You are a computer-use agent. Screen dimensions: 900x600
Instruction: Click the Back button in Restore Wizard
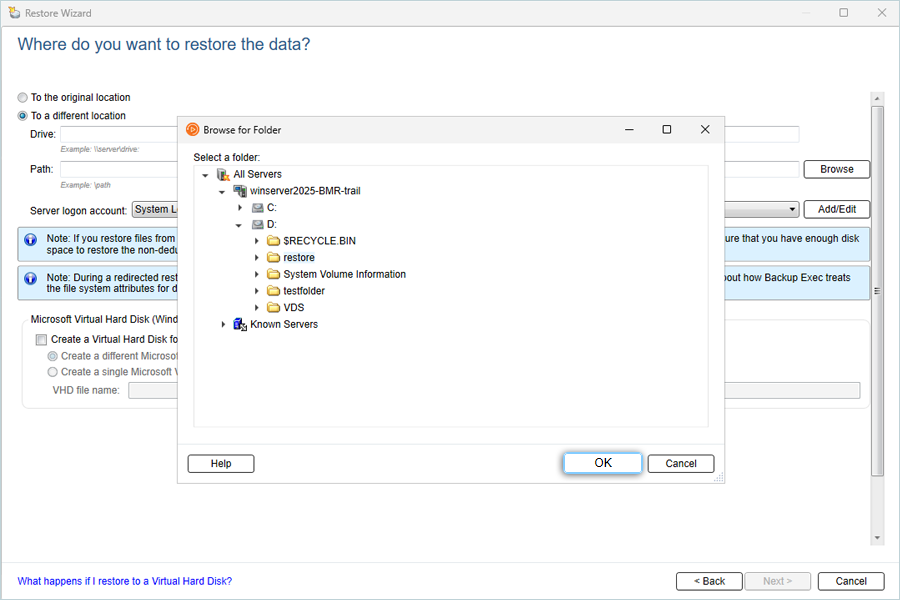pyautogui.click(x=709, y=581)
